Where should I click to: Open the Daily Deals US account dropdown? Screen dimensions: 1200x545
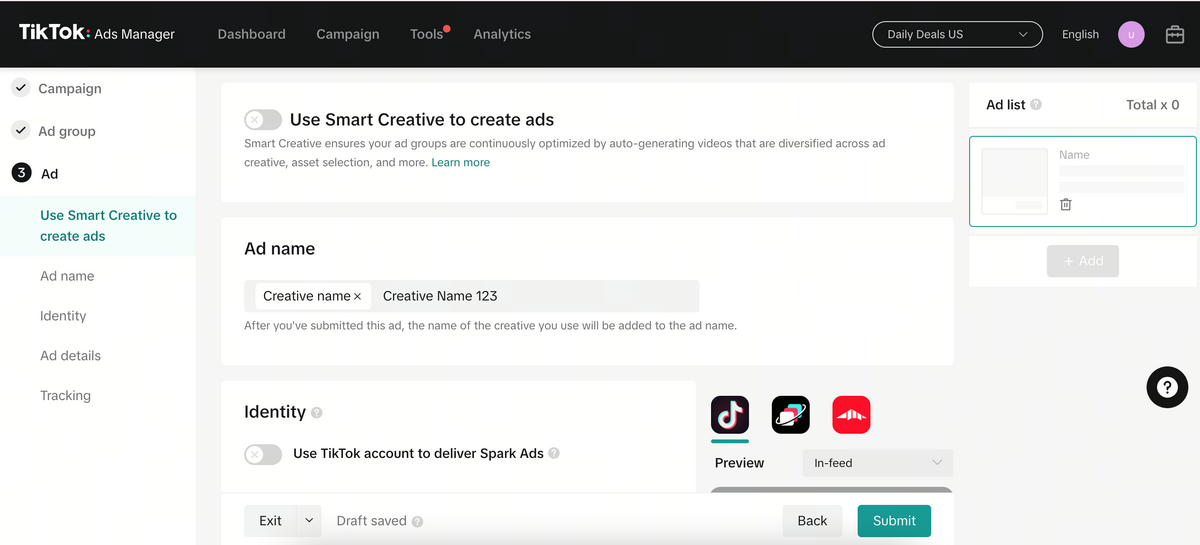click(x=957, y=34)
